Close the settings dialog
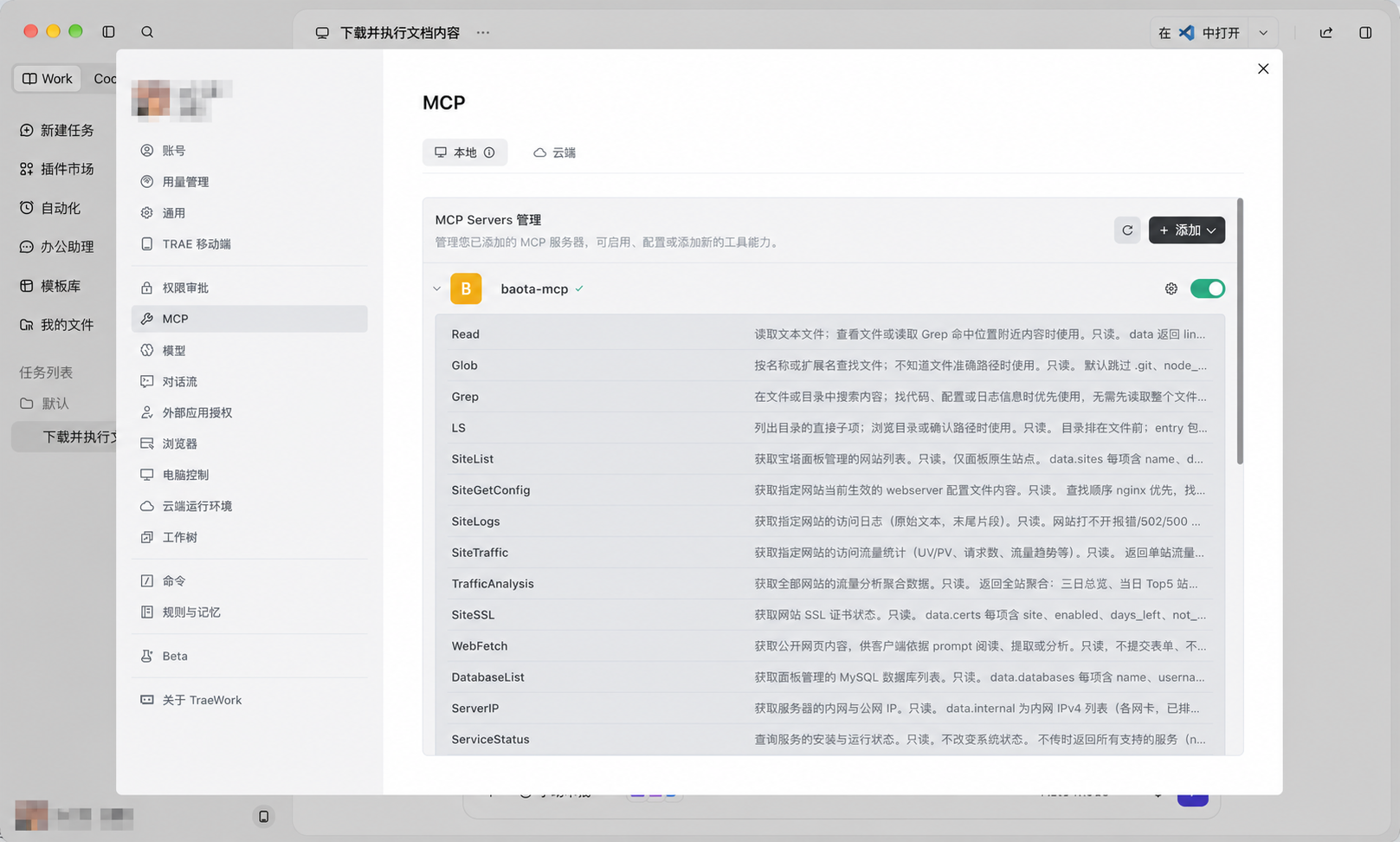The height and width of the screenshot is (842, 1400). tap(1263, 69)
